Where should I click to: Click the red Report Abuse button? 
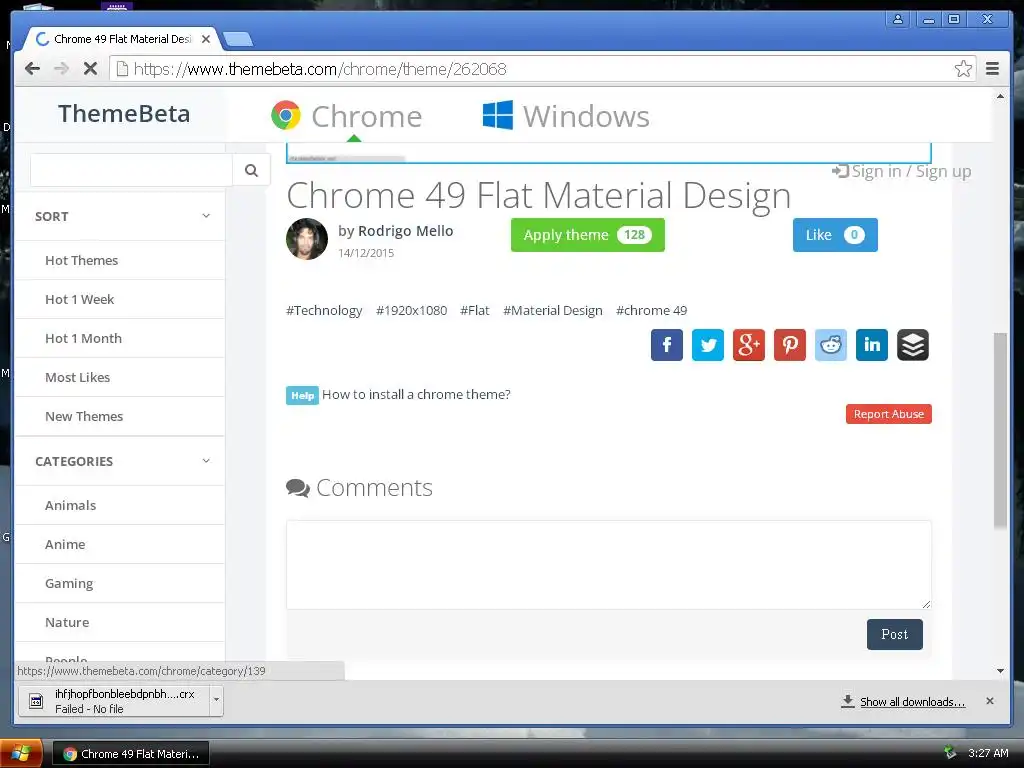coord(889,414)
